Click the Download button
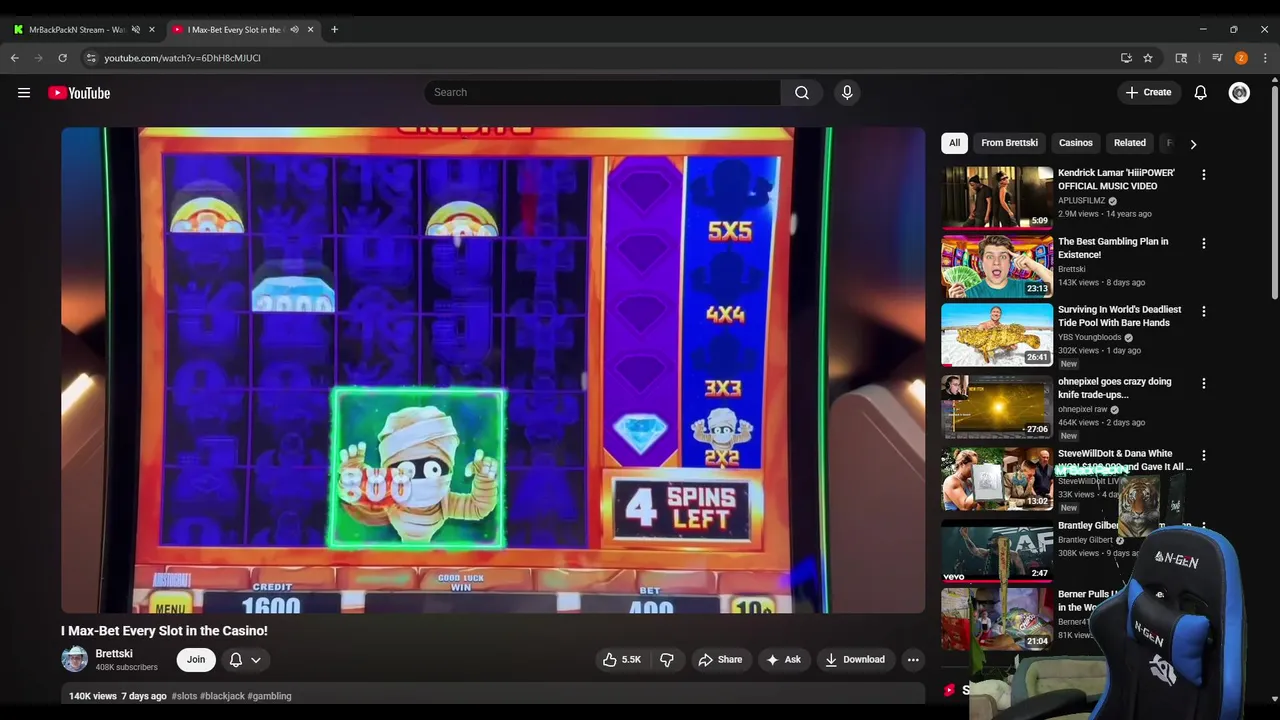This screenshot has width=1280, height=720. [855, 660]
